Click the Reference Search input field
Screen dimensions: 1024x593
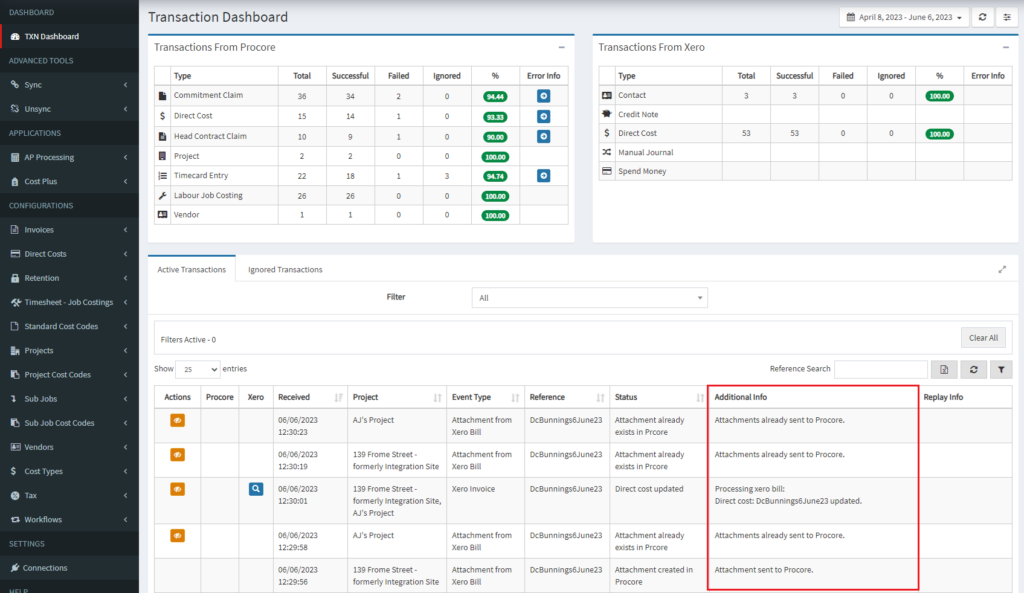click(880, 369)
